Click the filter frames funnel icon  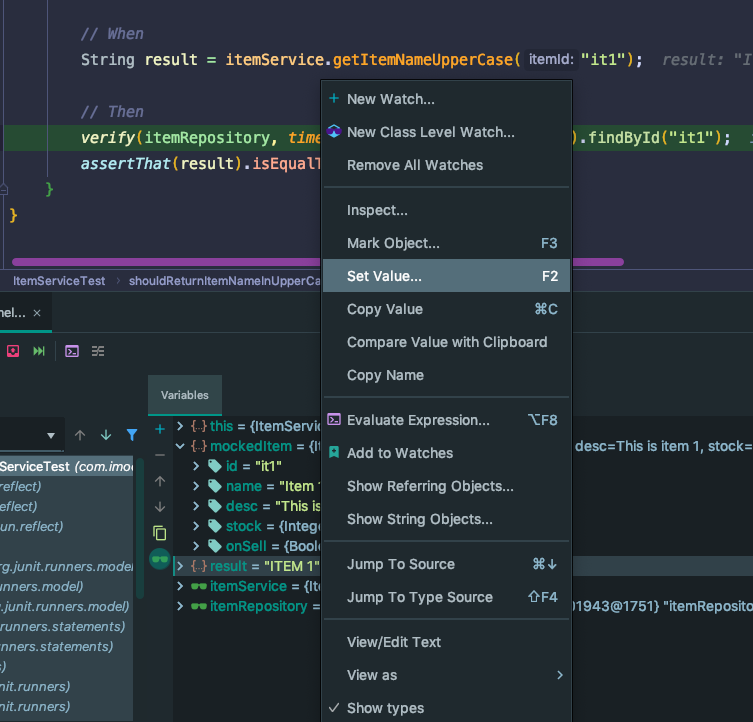[132, 435]
